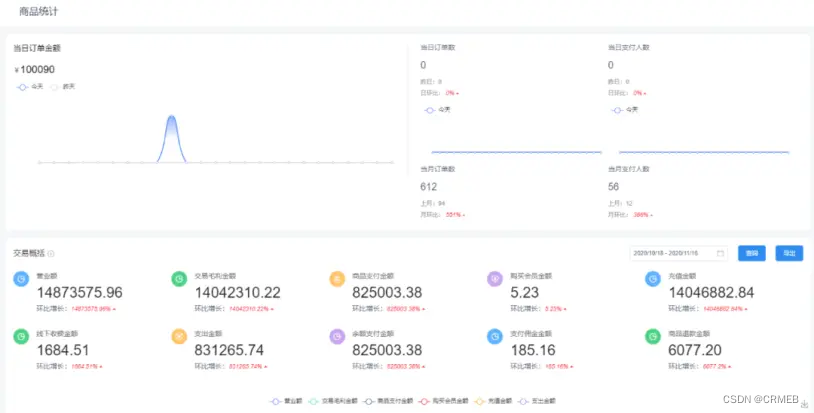Click the info icon beside 交易概括
Viewport: 814px width, 413px height.
click(51, 254)
